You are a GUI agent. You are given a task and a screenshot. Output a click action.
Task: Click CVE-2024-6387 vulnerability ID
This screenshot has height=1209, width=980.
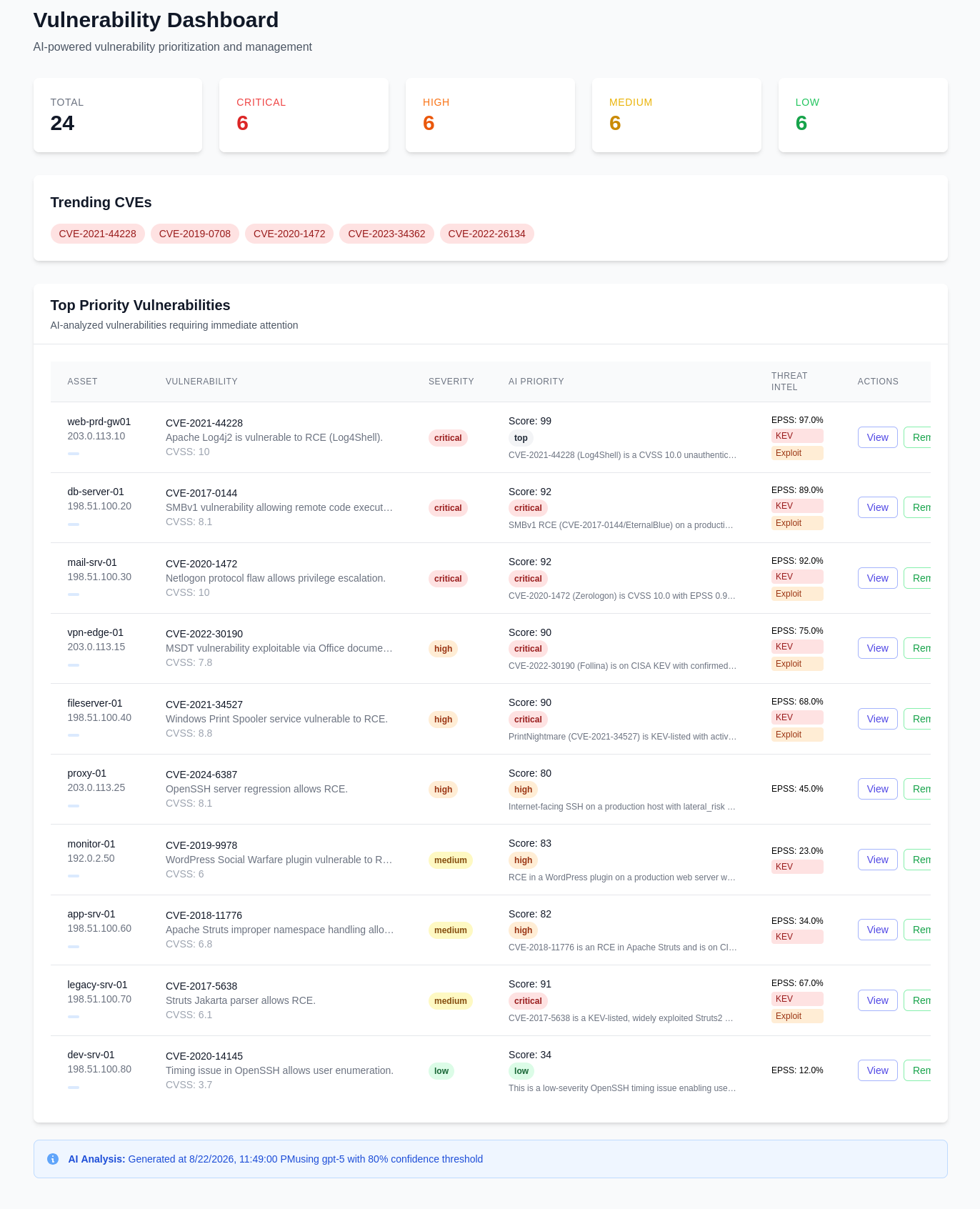(201, 775)
